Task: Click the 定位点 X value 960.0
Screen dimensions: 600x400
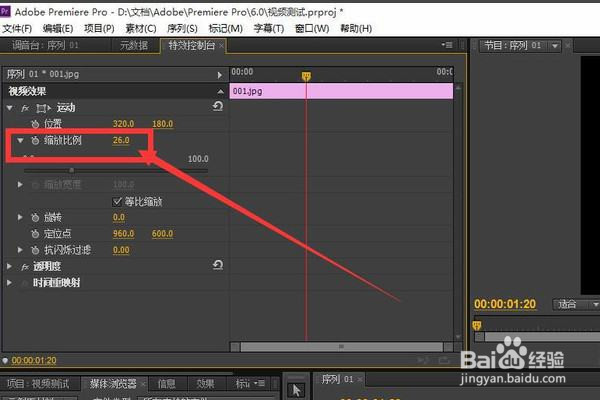Action: point(123,233)
